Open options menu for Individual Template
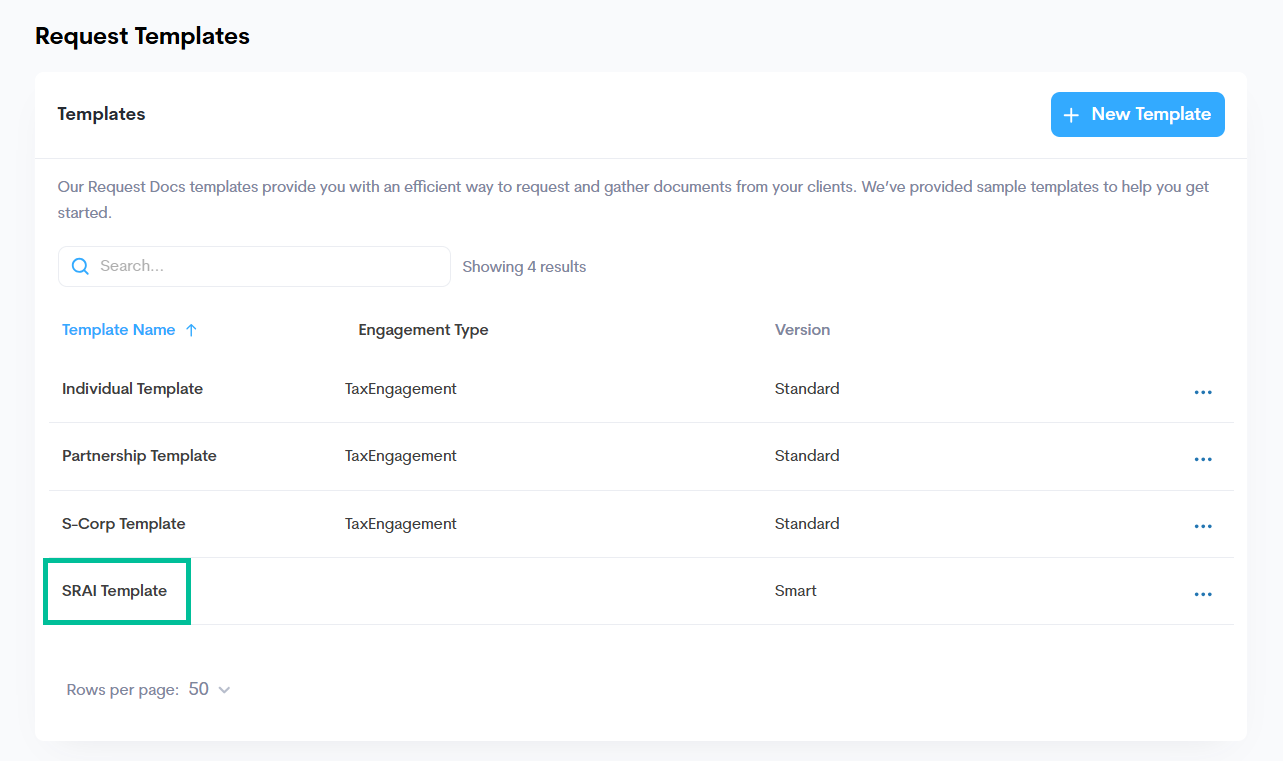 point(1202,392)
